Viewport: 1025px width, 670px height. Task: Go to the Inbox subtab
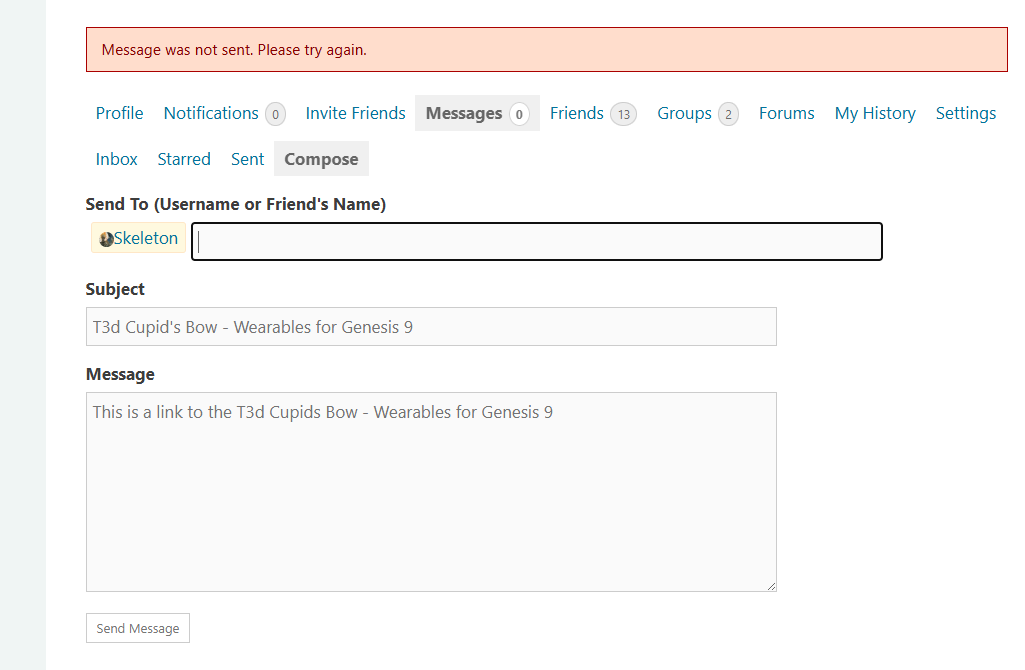click(x=116, y=159)
